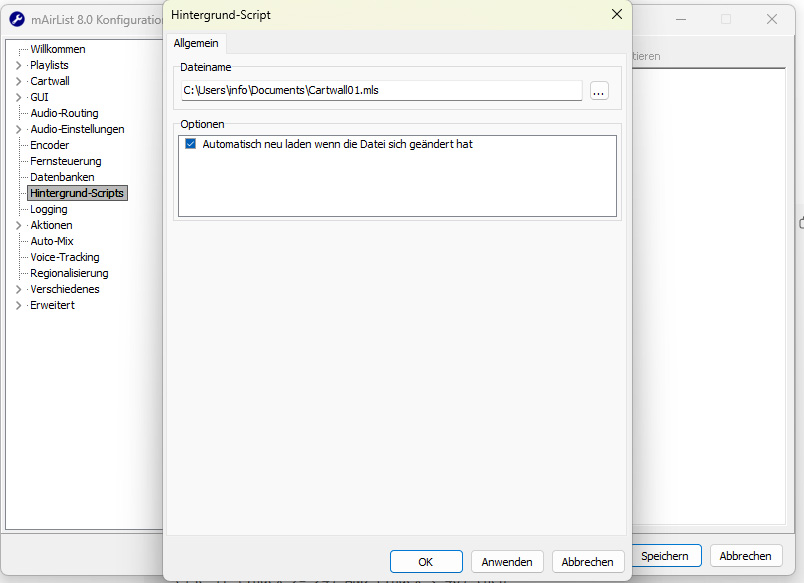Click the Dateiname path input field
The height and width of the screenshot is (583, 804).
pos(380,91)
